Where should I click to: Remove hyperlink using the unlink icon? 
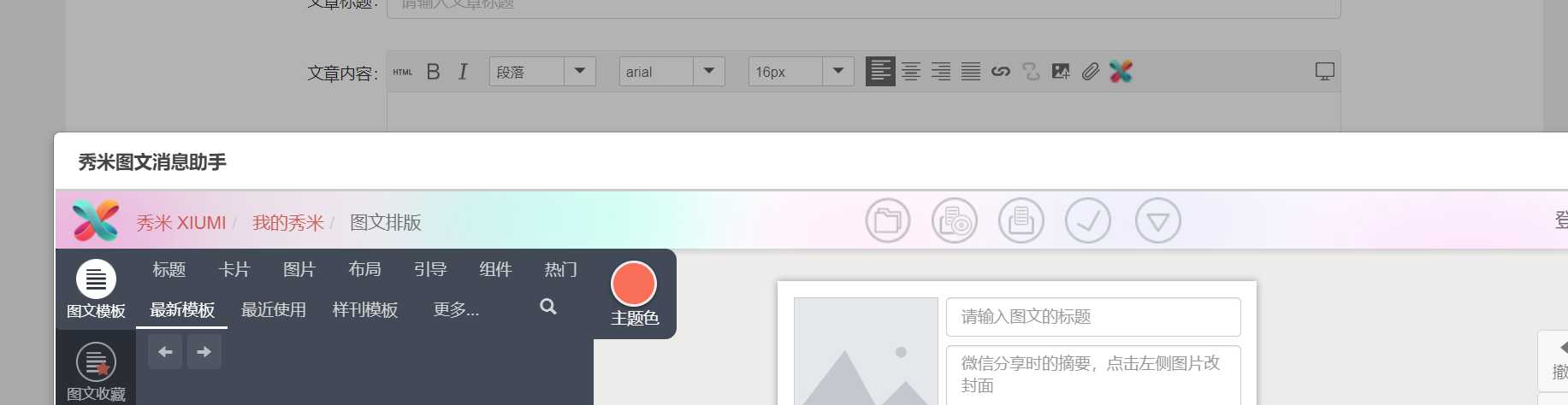pos(1031,72)
